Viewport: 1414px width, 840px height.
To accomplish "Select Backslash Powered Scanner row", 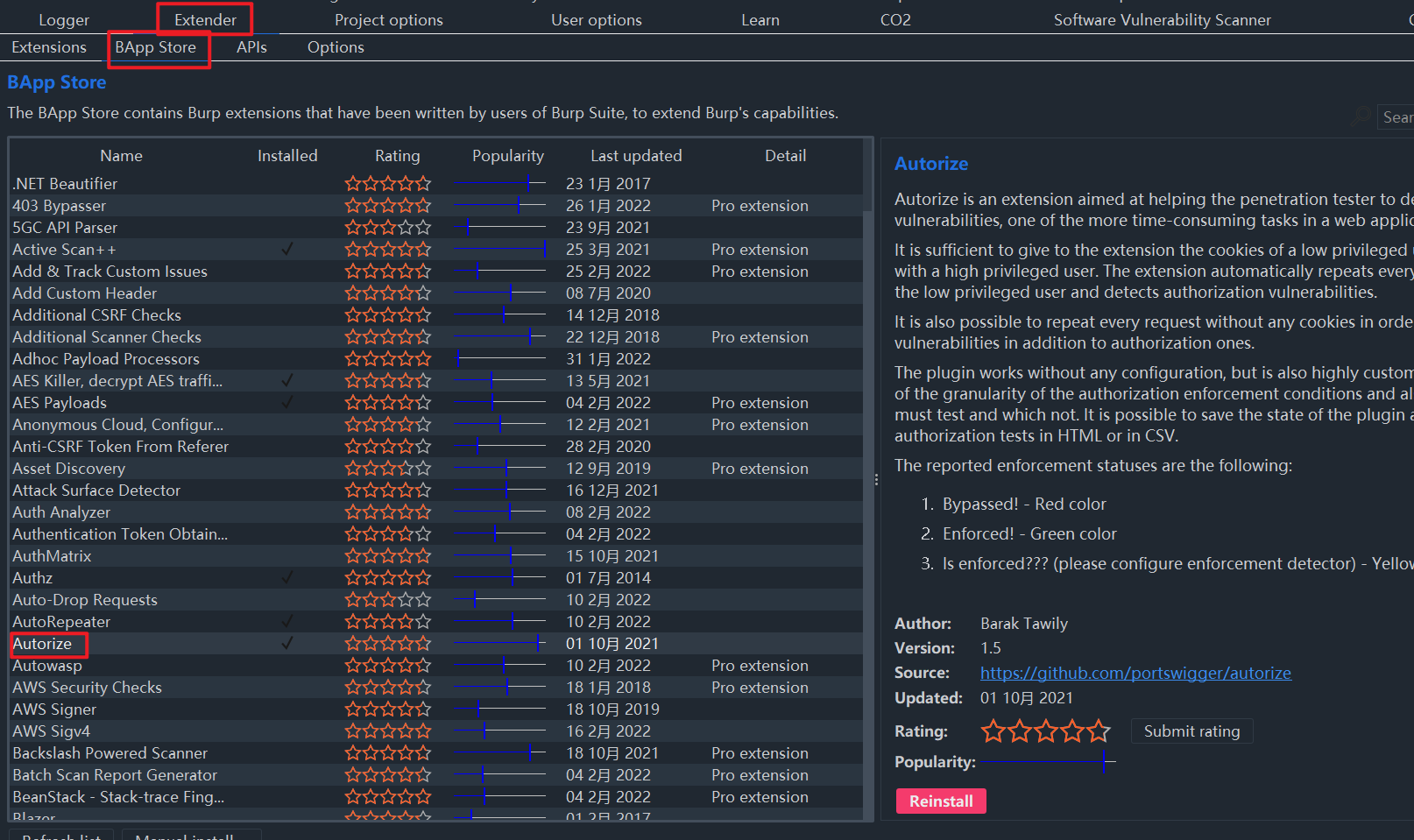I will 435,752.
